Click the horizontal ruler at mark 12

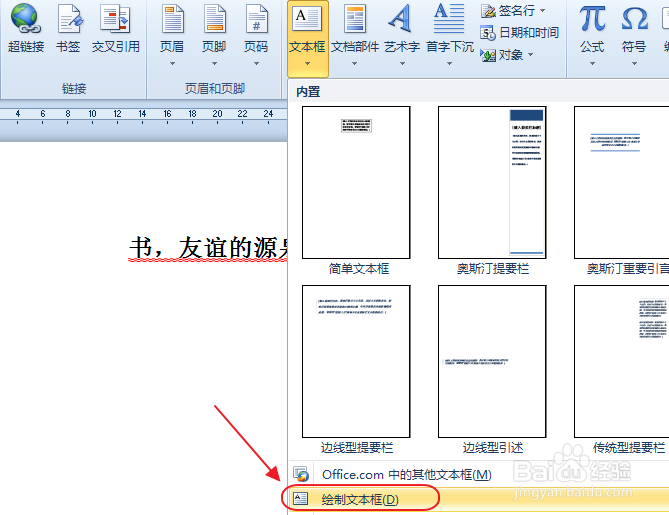117,114
